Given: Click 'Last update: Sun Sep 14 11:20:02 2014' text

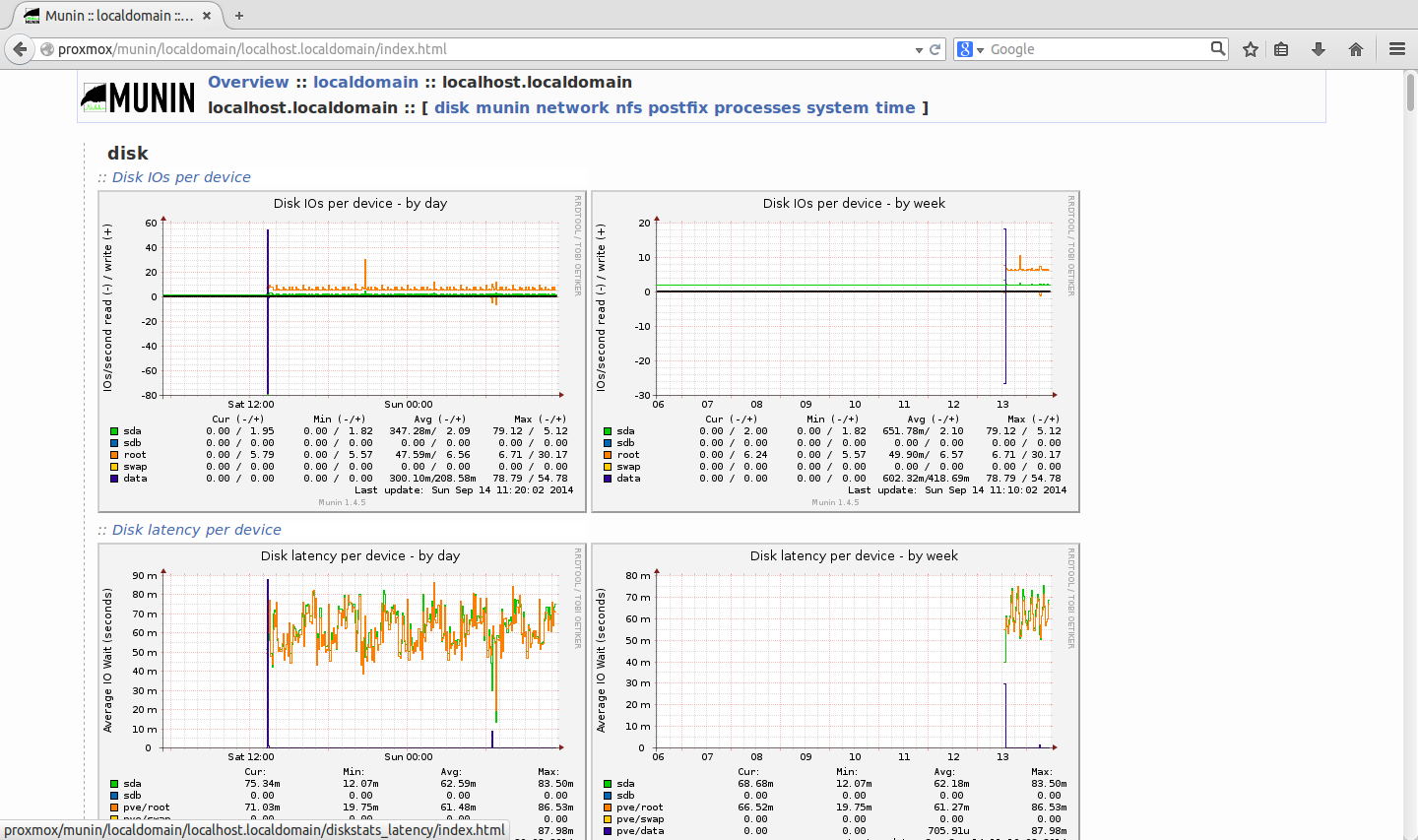Looking at the screenshot, I should point(464,490).
